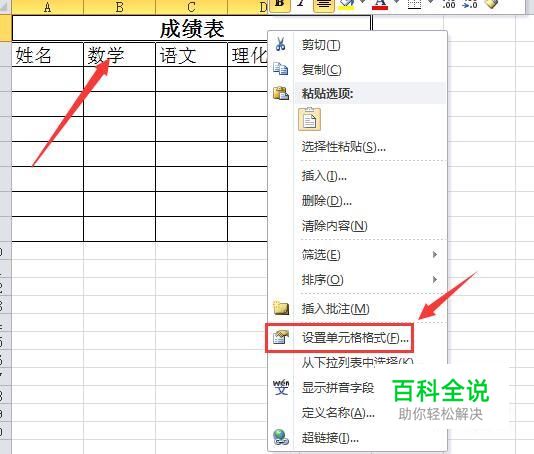This screenshot has width=534, height=454.
Task: Apply the red font color button
Action: (380, 5)
